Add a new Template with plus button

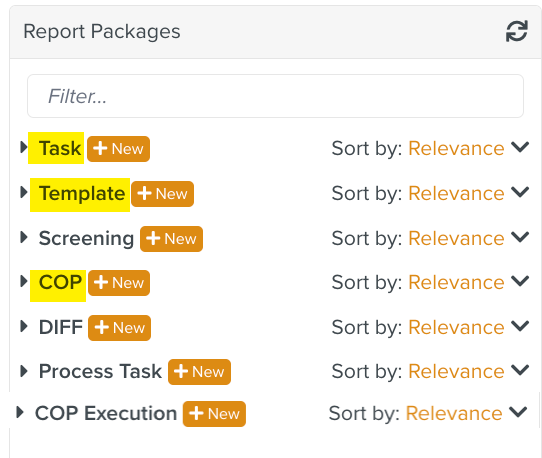pyautogui.click(x=162, y=194)
